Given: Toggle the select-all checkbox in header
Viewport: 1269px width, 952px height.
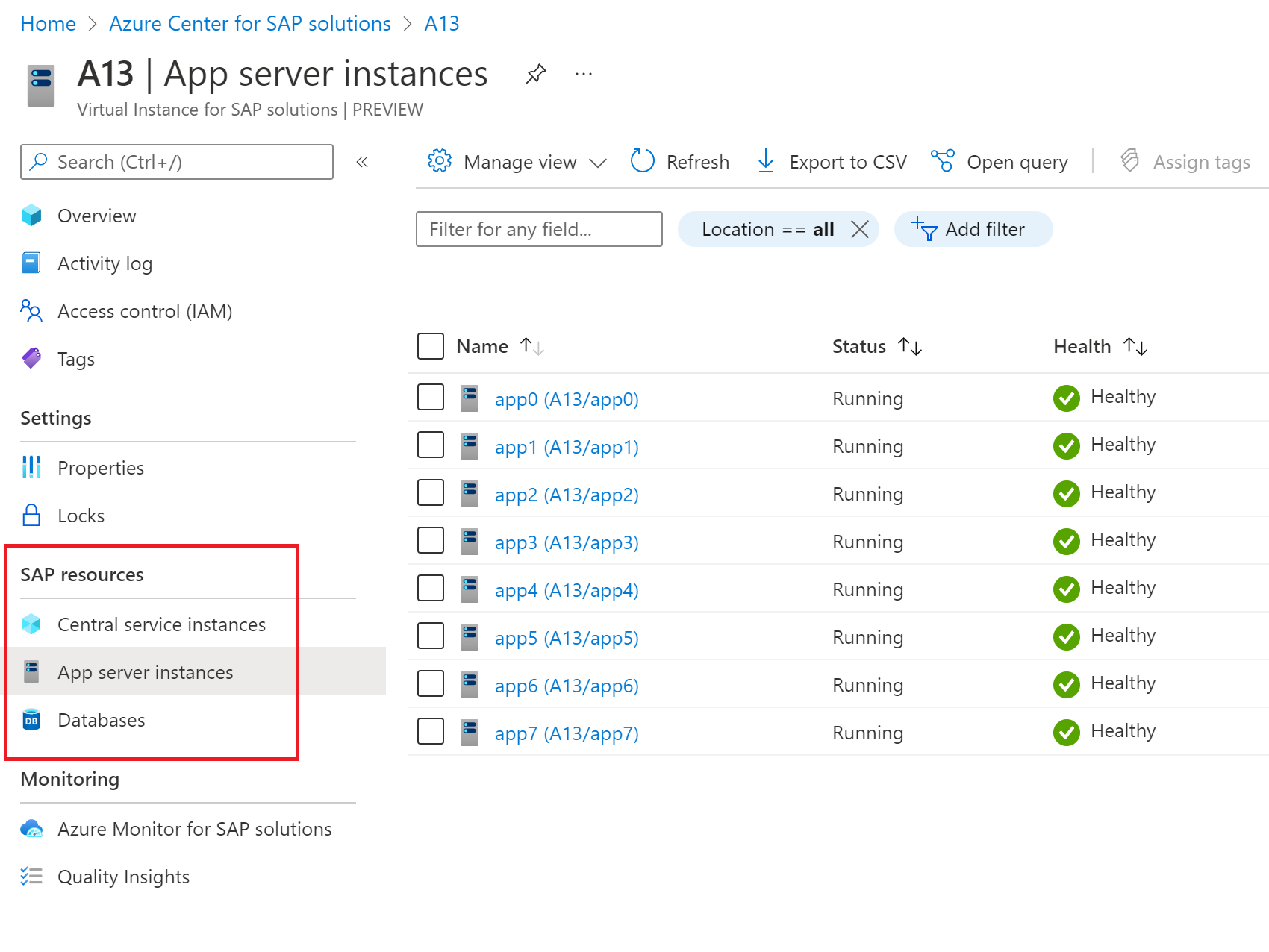Looking at the screenshot, I should (431, 346).
